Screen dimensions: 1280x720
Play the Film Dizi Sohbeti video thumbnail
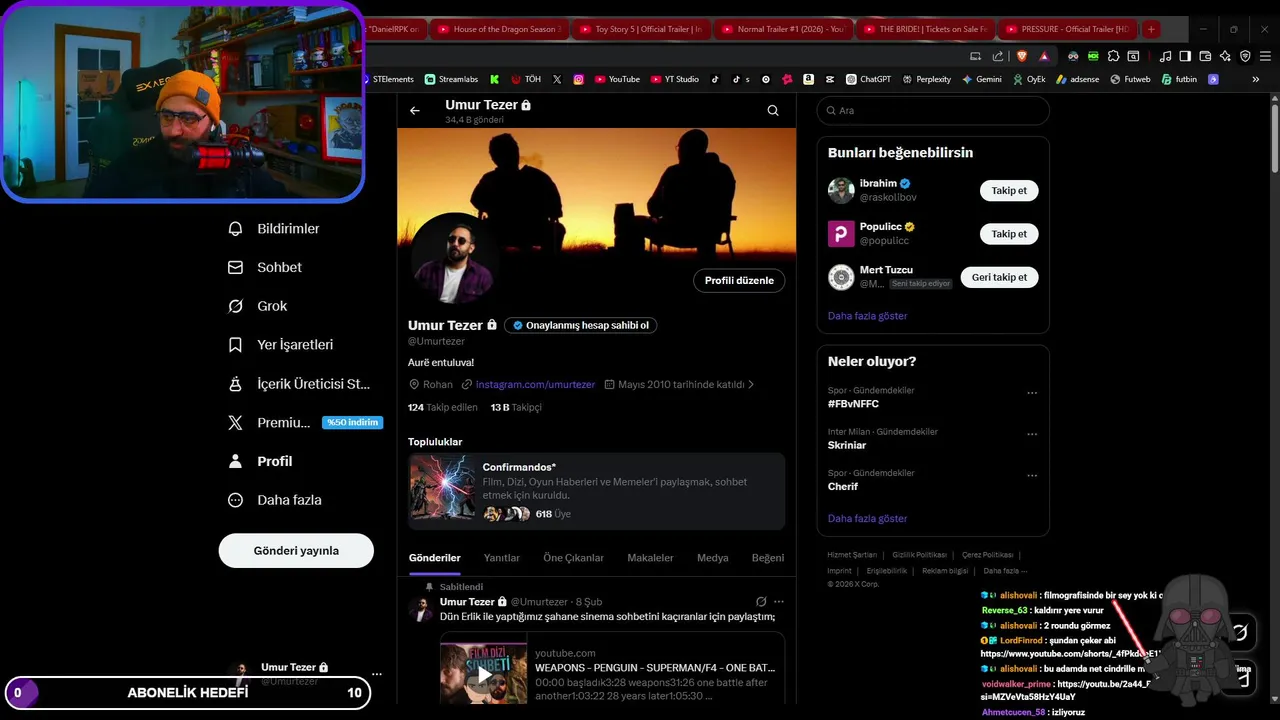tap(484, 673)
